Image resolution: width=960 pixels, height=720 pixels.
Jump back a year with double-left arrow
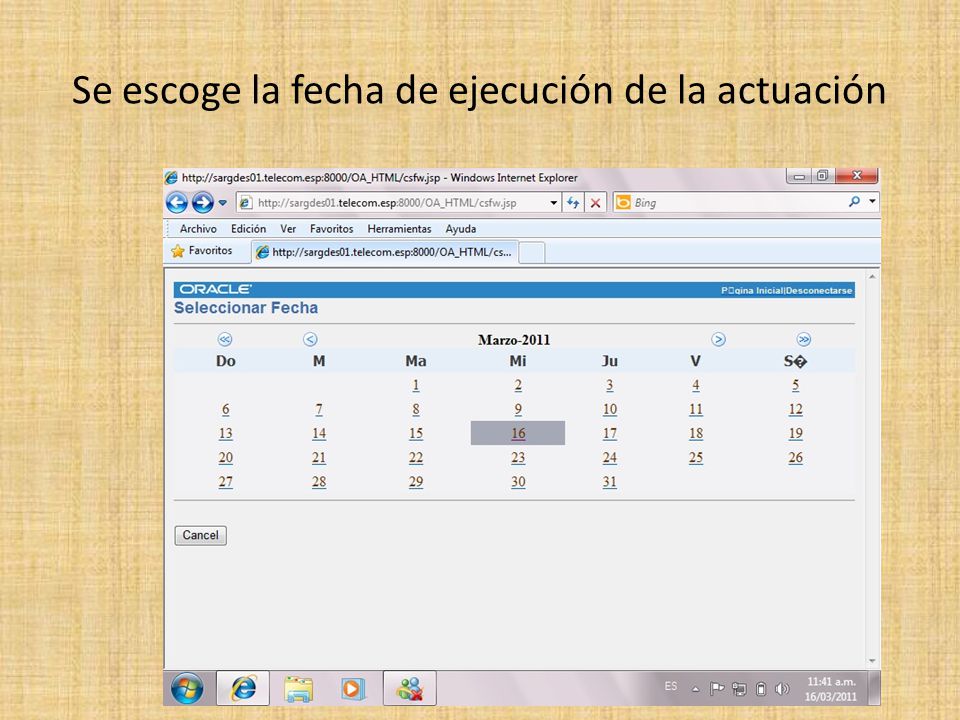pos(225,339)
